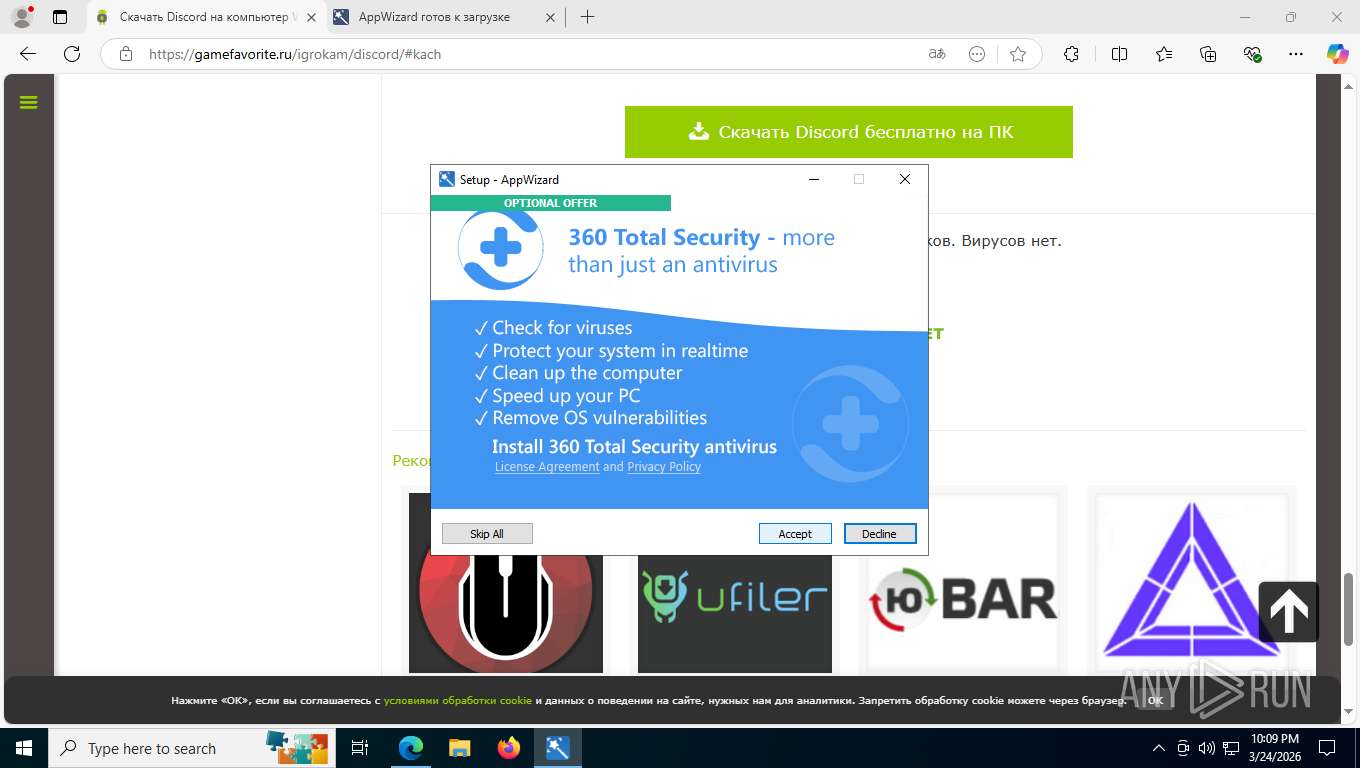
Task: Close the Скачать Discord tab
Action: [x=311, y=17]
